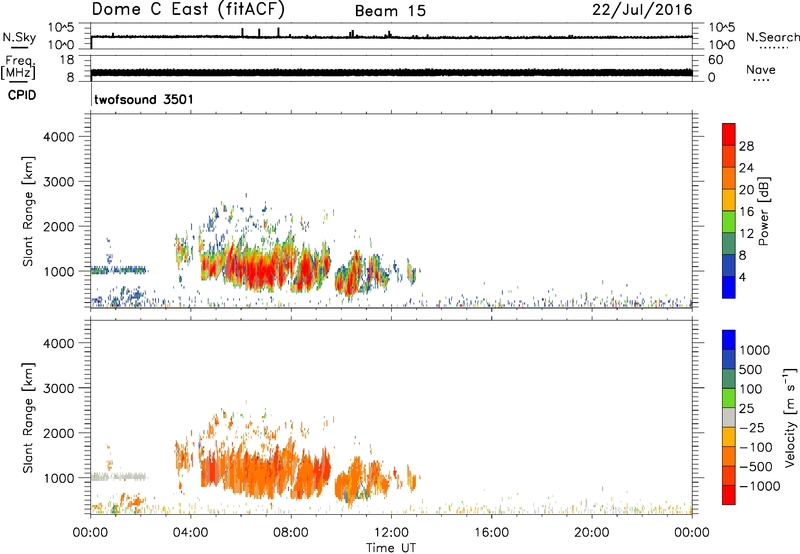Click the 'Power [dB]' colorbar label
Image resolution: width=800 pixels, height=554 pixels.
(763, 211)
